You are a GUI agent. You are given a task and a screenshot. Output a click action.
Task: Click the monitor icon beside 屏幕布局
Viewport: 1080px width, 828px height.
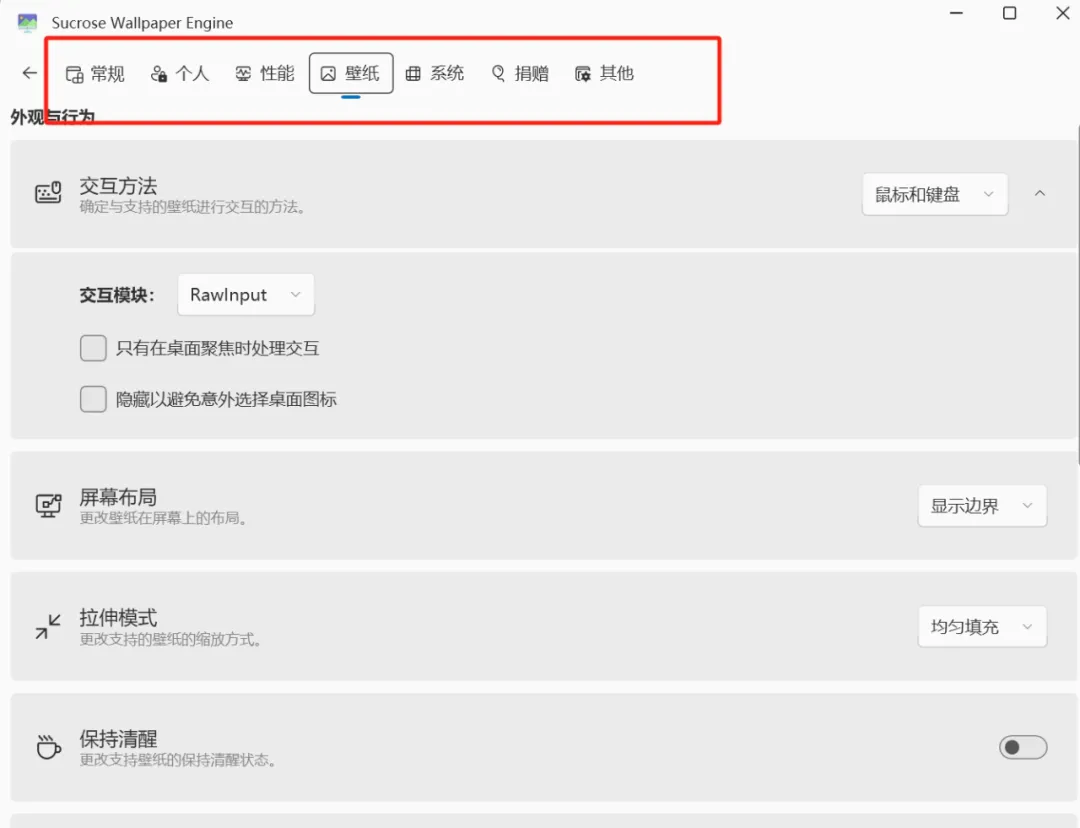[x=48, y=506]
